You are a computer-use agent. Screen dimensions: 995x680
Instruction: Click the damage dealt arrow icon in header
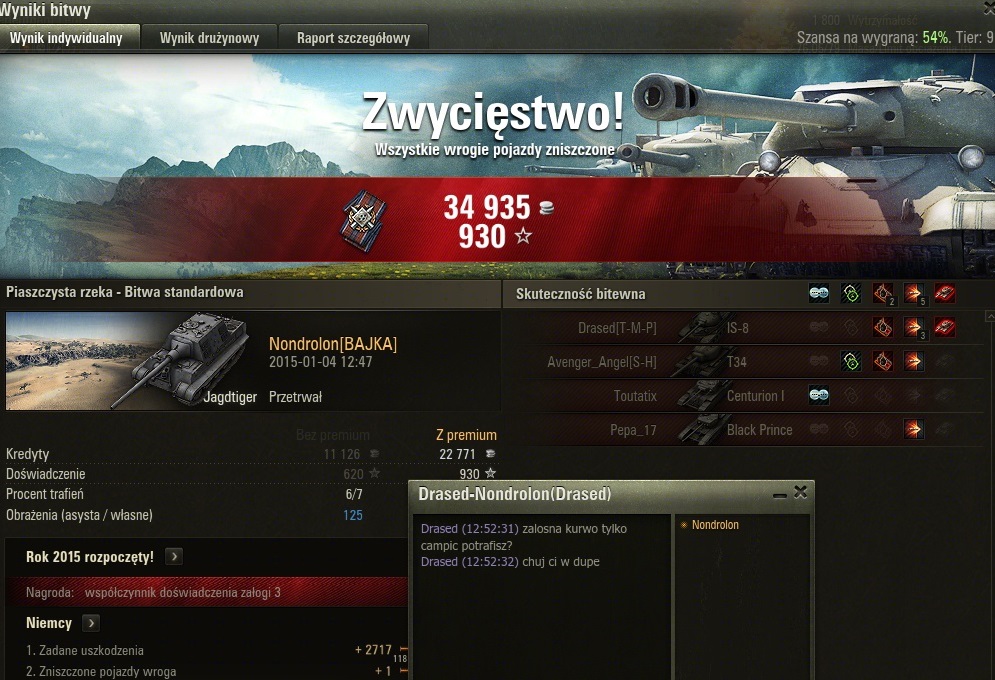pos(914,294)
